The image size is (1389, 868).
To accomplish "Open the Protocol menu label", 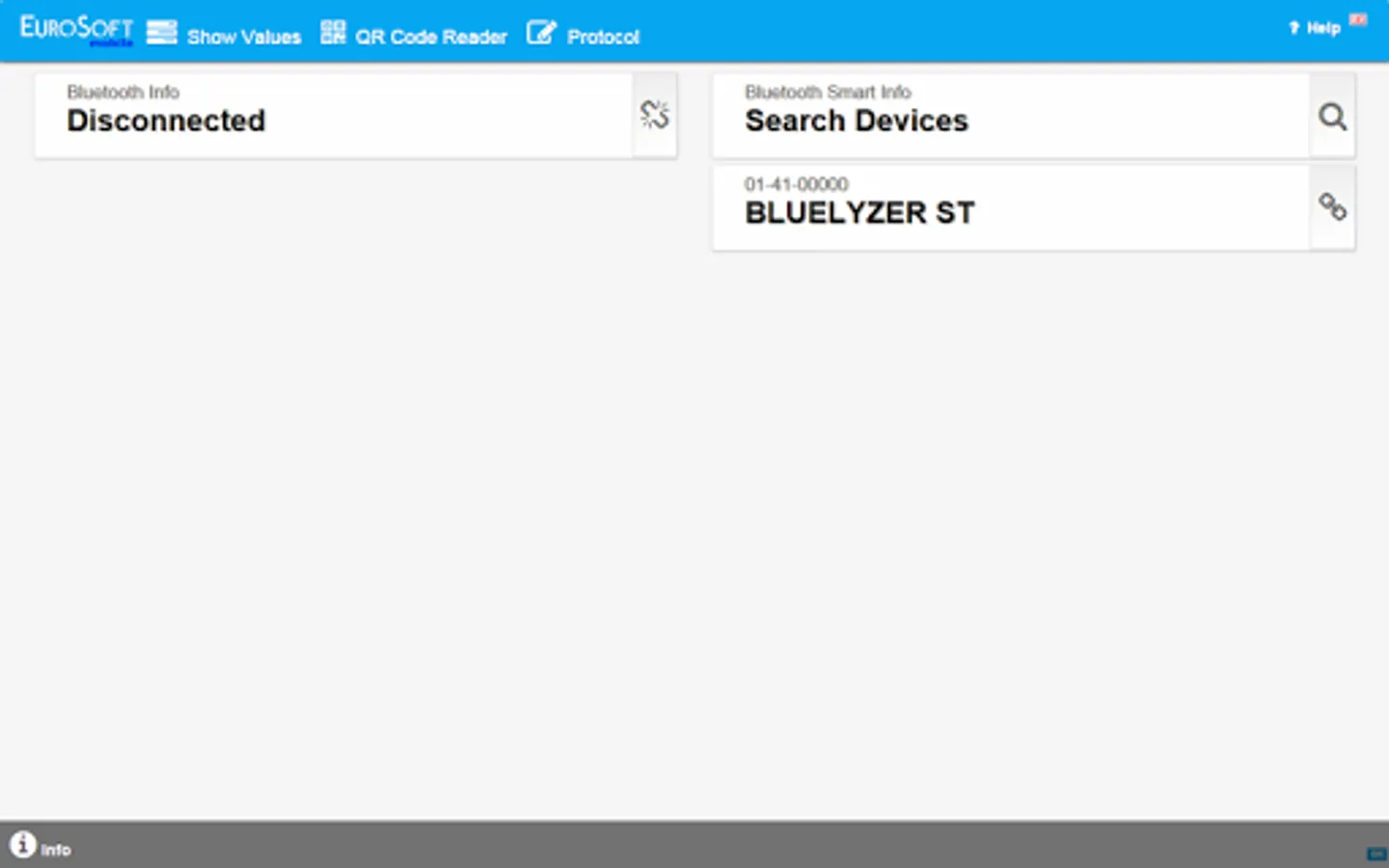I will coord(603,37).
